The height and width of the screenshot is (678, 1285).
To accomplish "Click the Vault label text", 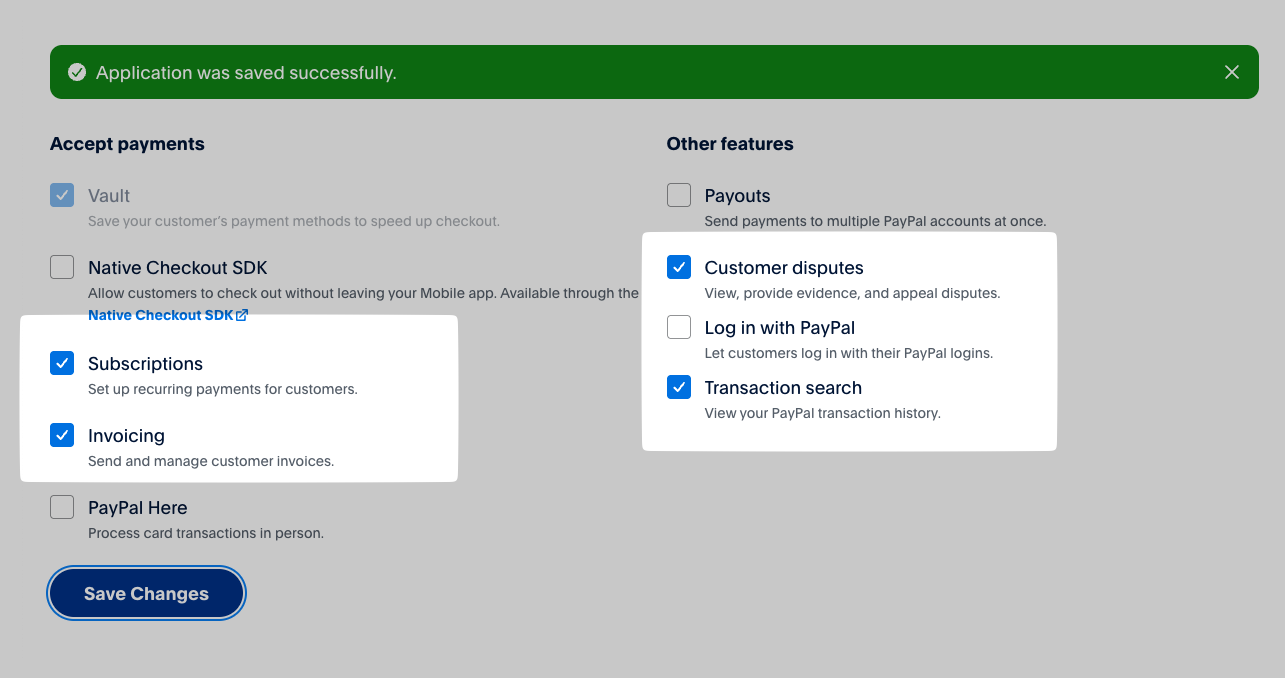I will pyautogui.click(x=109, y=196).
